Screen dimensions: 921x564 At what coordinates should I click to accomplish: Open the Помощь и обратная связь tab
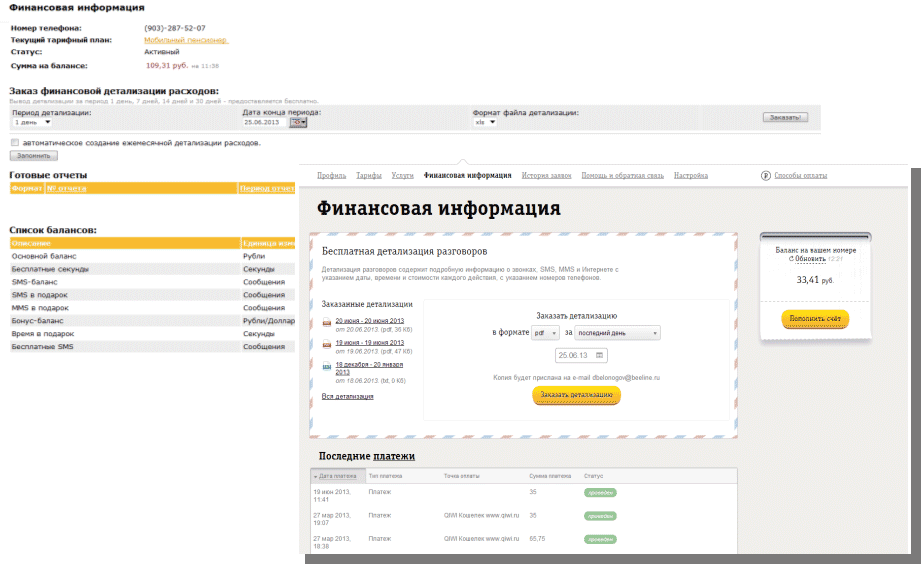point(623,176)
